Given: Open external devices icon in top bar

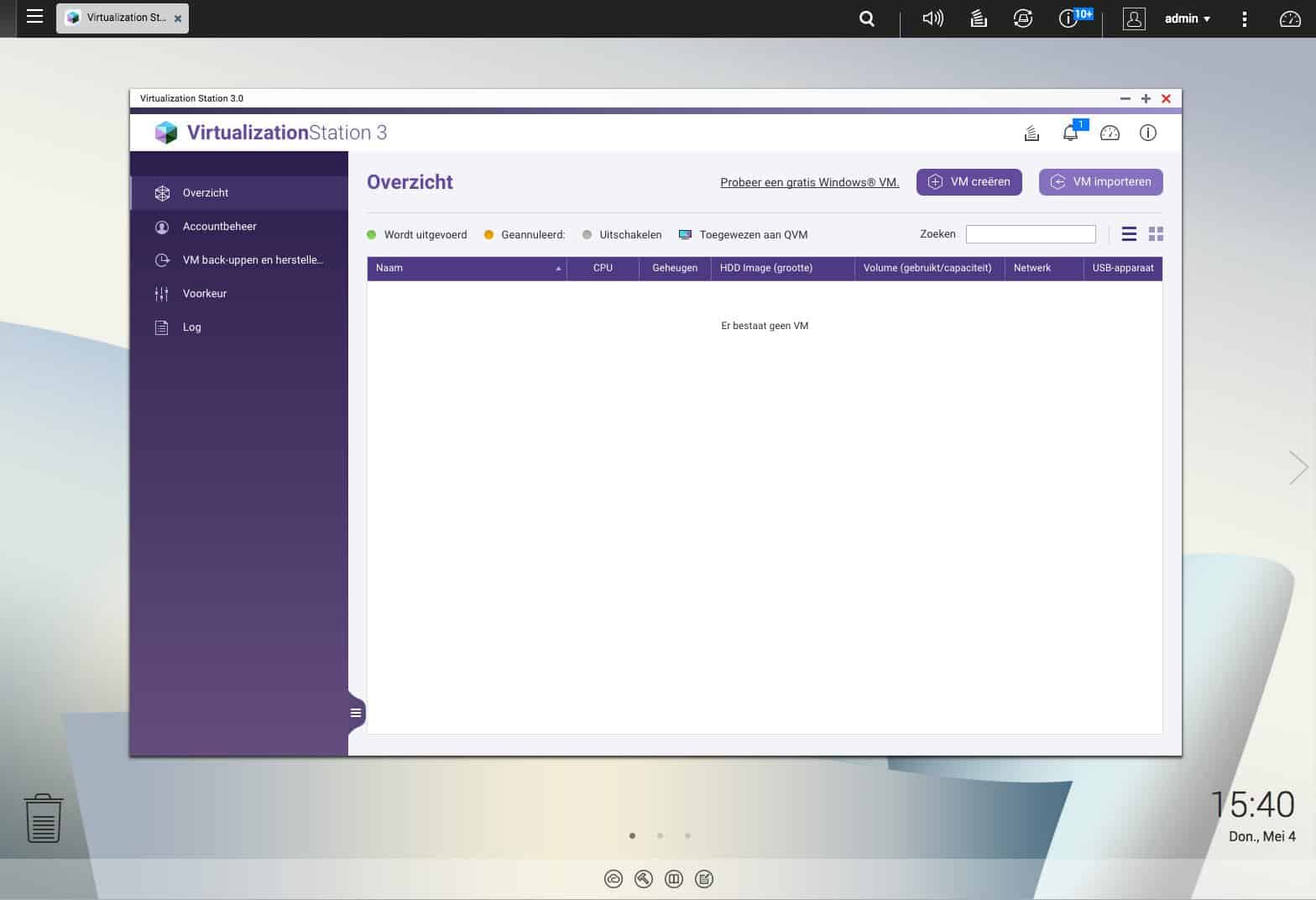Looking at the screenshot, I should coord(1023,18).
